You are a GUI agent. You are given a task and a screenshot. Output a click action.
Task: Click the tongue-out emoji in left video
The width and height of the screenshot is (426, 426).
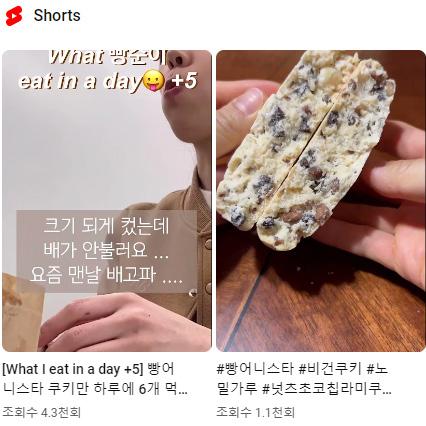click(153, 80)
